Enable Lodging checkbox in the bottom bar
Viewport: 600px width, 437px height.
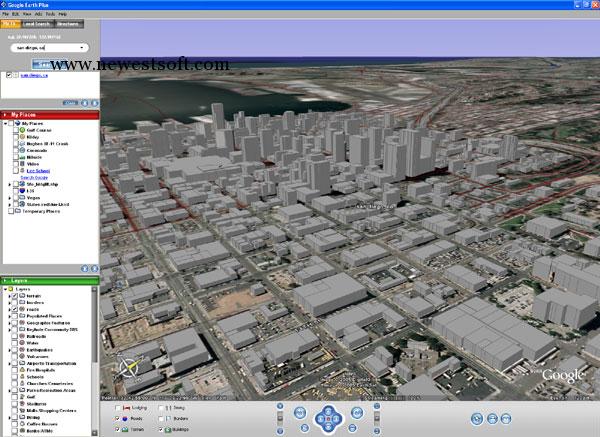(x=118, y=408)
